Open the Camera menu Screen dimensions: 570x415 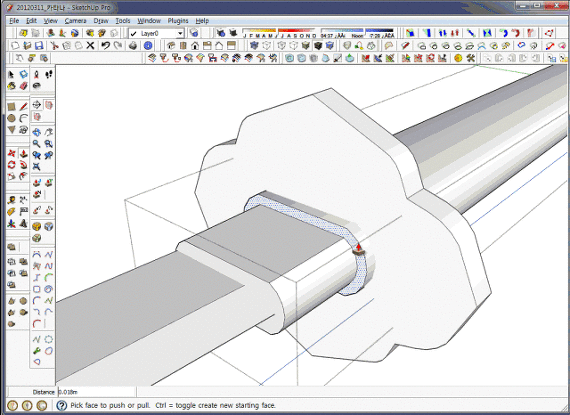(x=75, y=21)
